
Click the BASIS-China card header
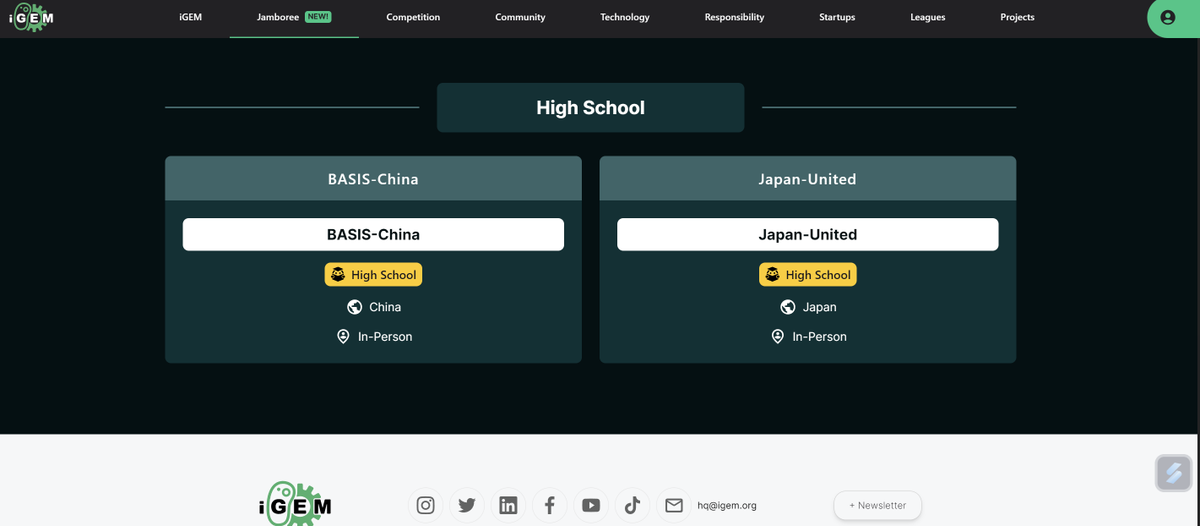pyautogui.click(x=373, y=179)
